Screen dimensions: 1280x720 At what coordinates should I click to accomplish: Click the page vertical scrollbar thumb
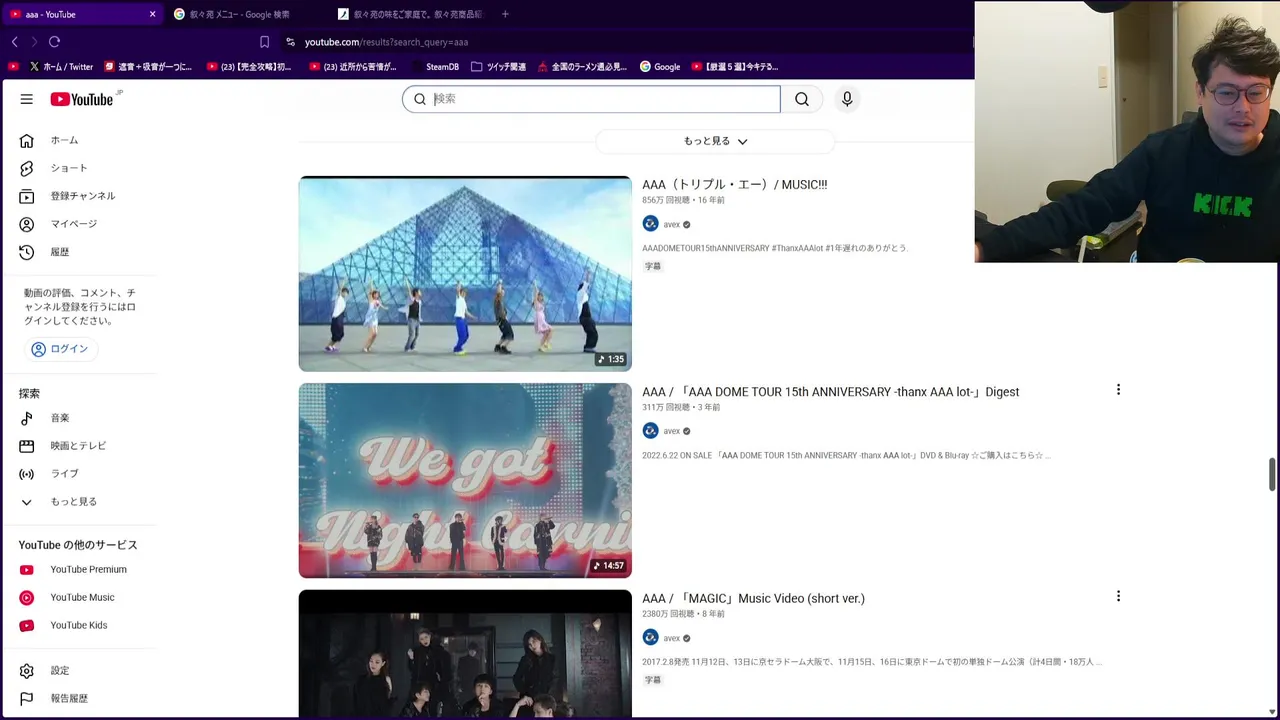(1272, 475)
